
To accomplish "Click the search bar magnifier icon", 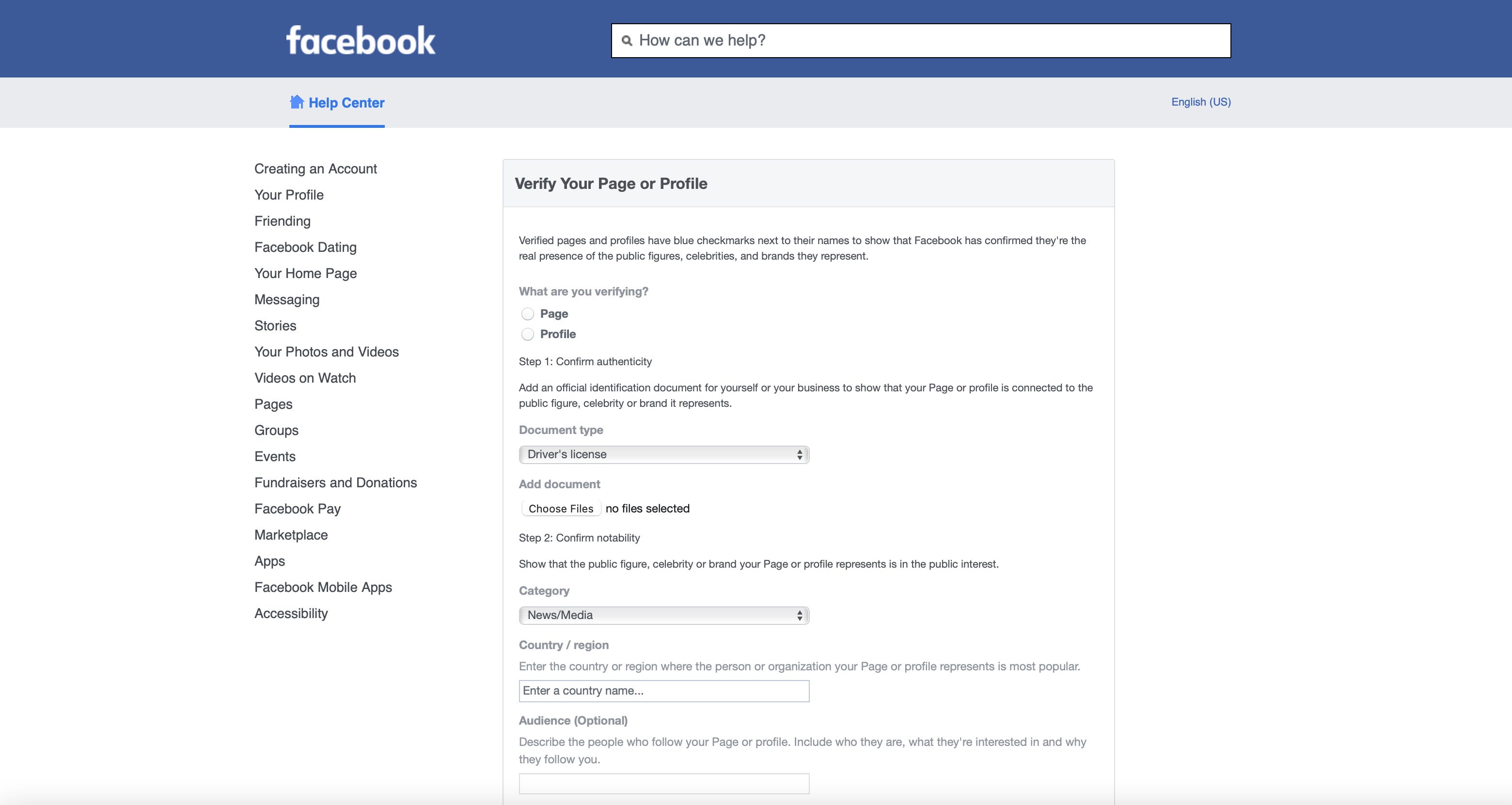I will 626,40.
